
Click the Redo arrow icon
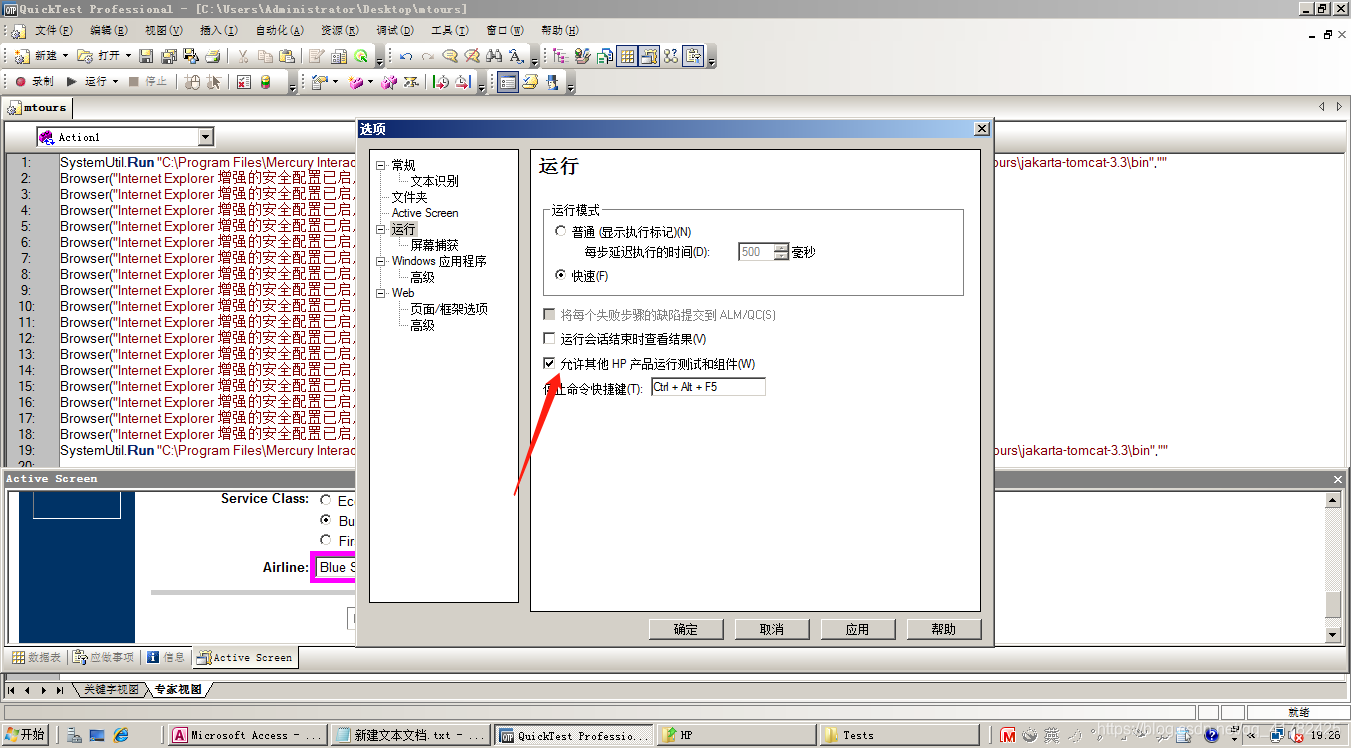click(428, 56)
